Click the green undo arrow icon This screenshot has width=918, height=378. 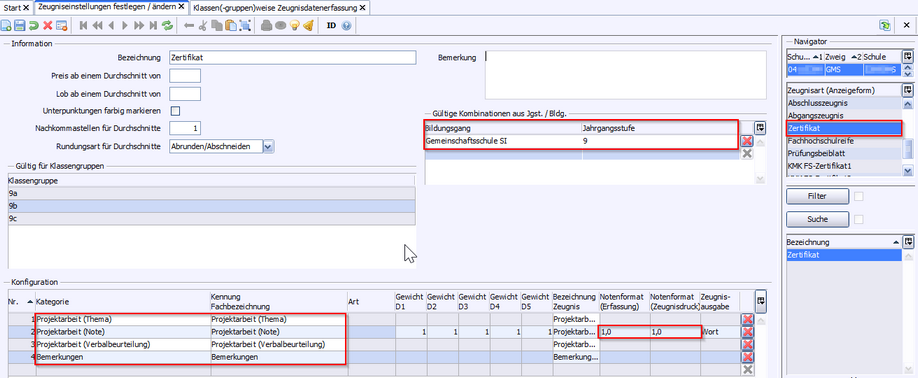[34, 25]
